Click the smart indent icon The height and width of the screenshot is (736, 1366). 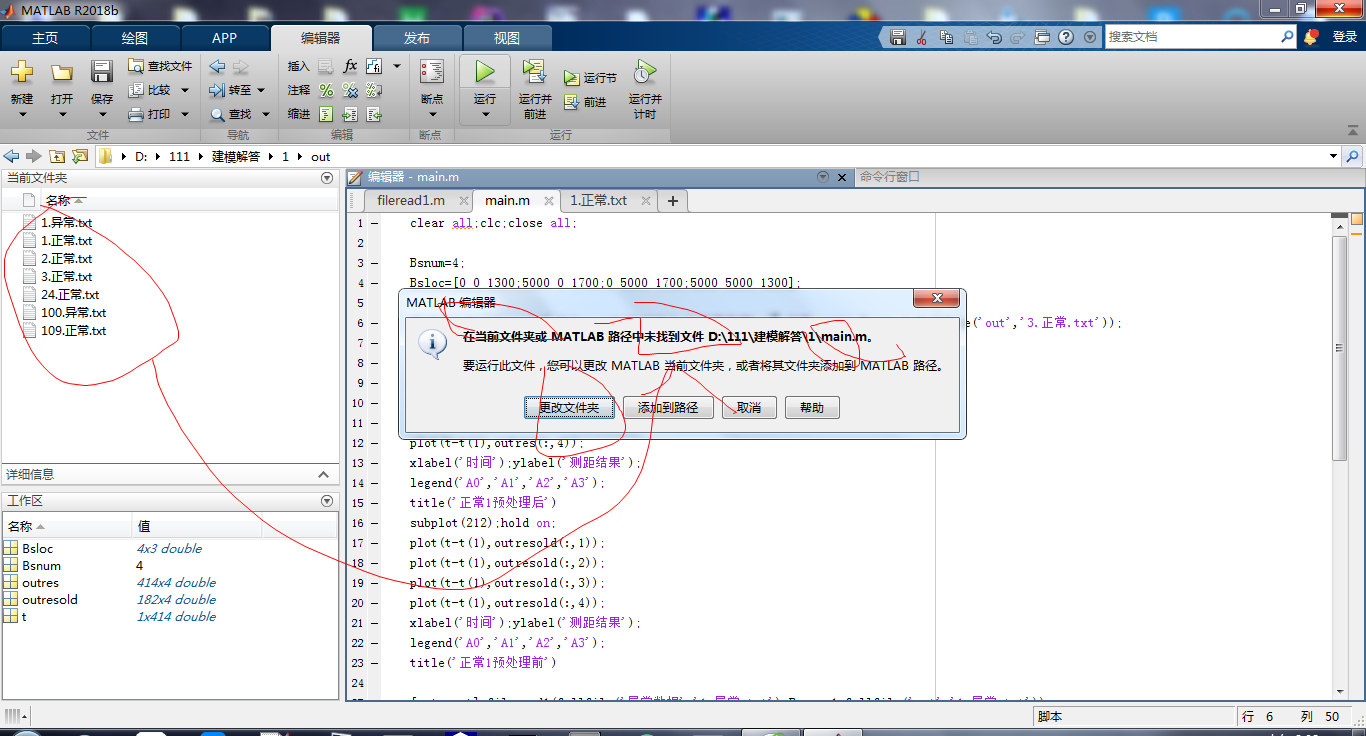[x=326, y=114]
